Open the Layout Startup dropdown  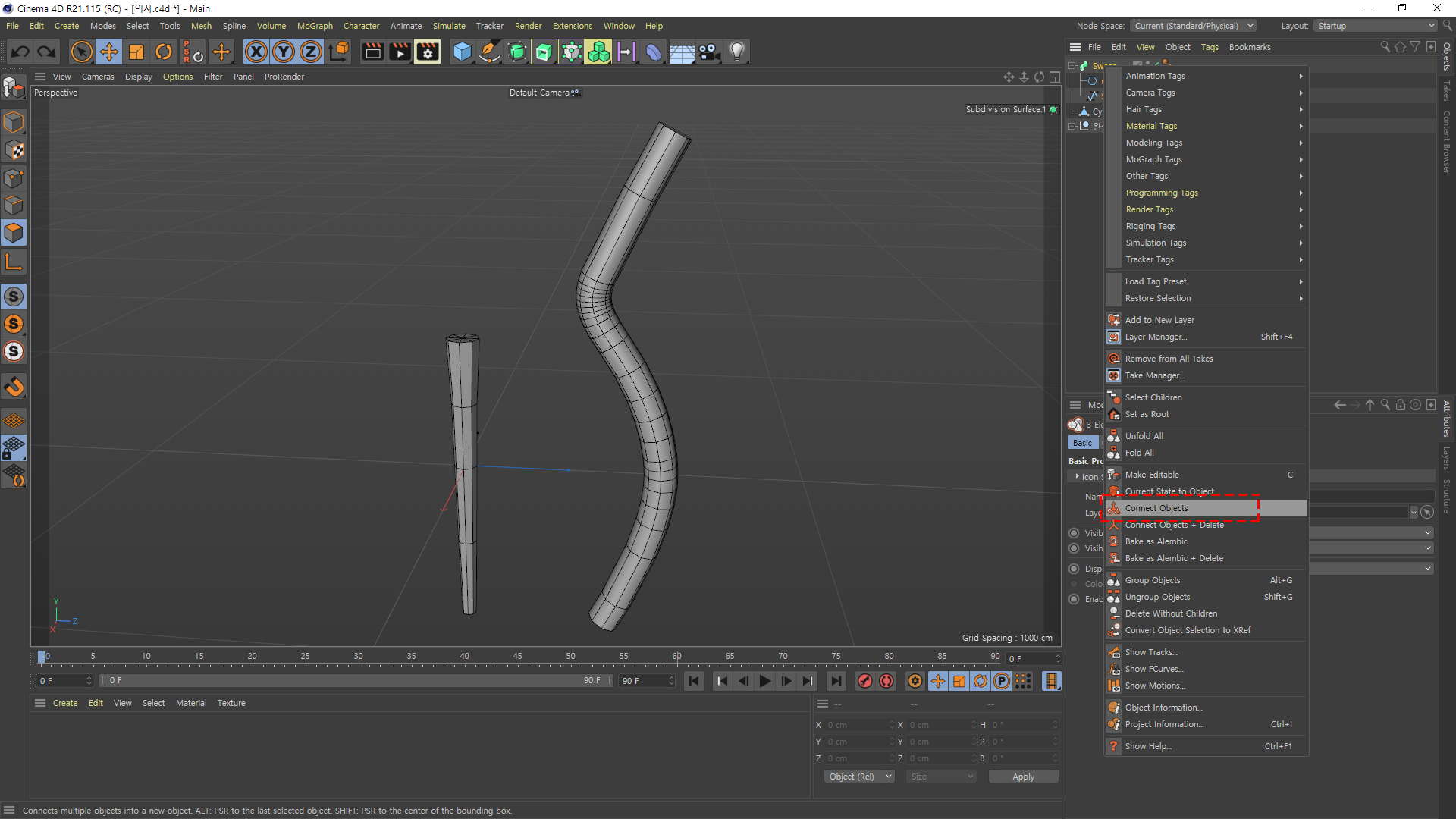coord(1375,26)
